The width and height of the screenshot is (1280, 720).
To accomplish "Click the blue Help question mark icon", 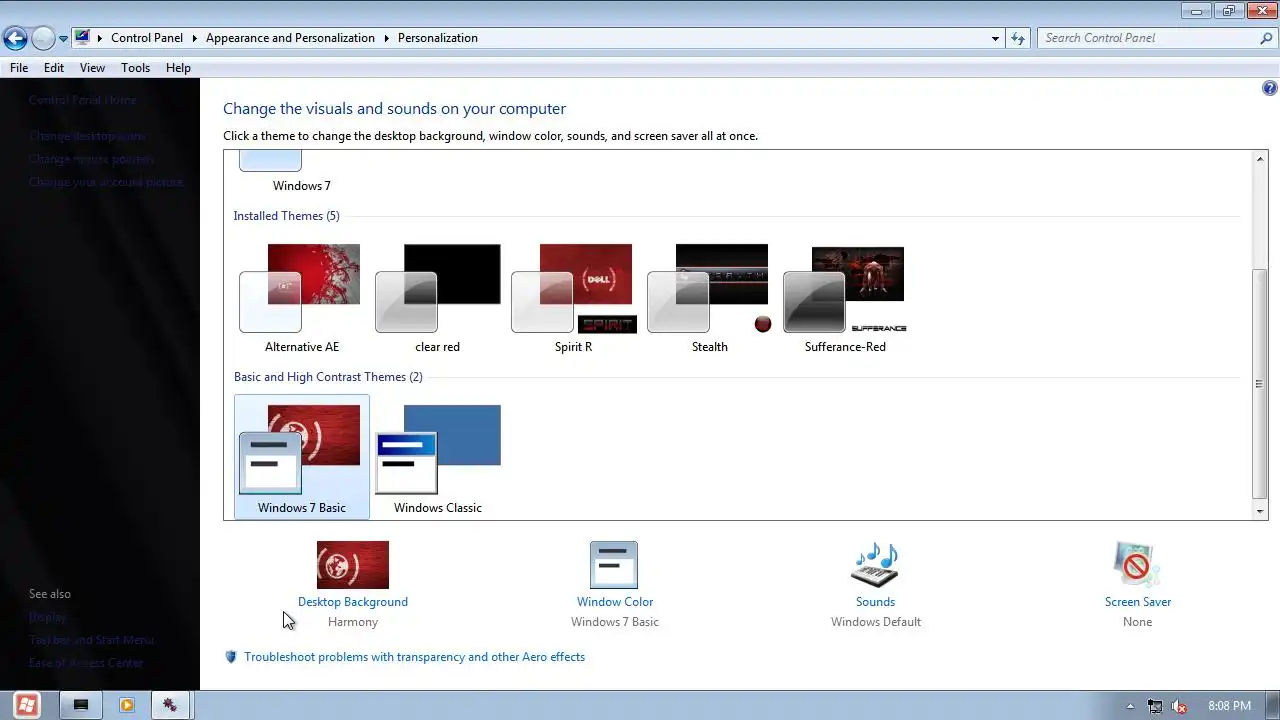I will [x=1270, y=88].
